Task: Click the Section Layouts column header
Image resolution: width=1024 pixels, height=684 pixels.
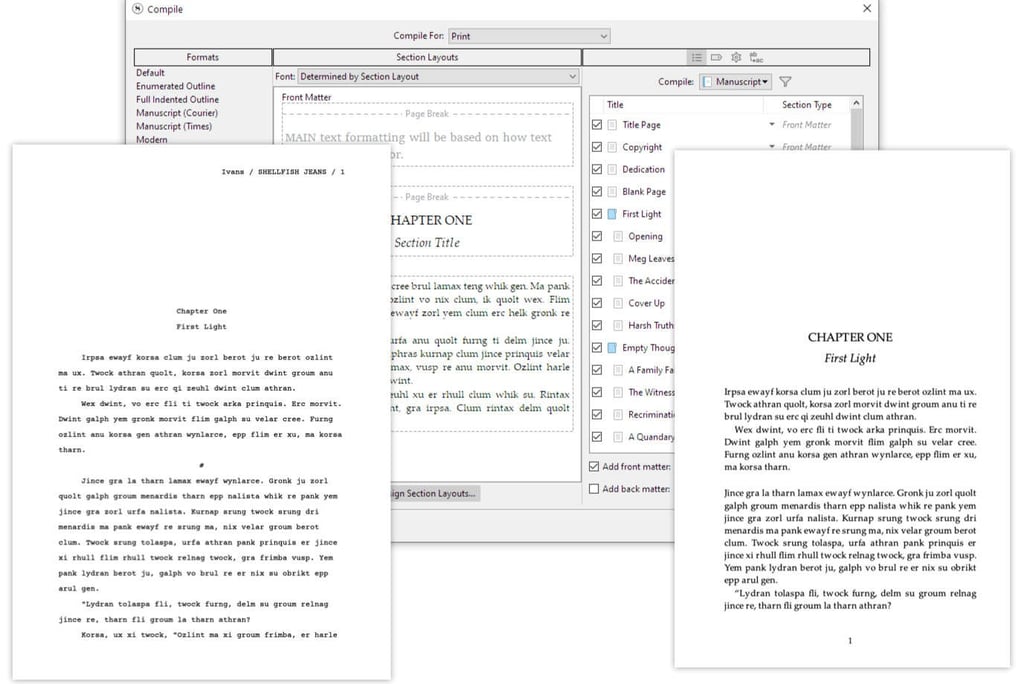Action: [x=427, y=57]
